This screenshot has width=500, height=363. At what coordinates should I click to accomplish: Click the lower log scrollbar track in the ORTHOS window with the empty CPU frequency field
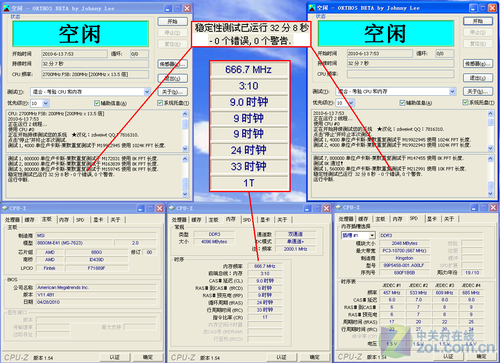490,176
